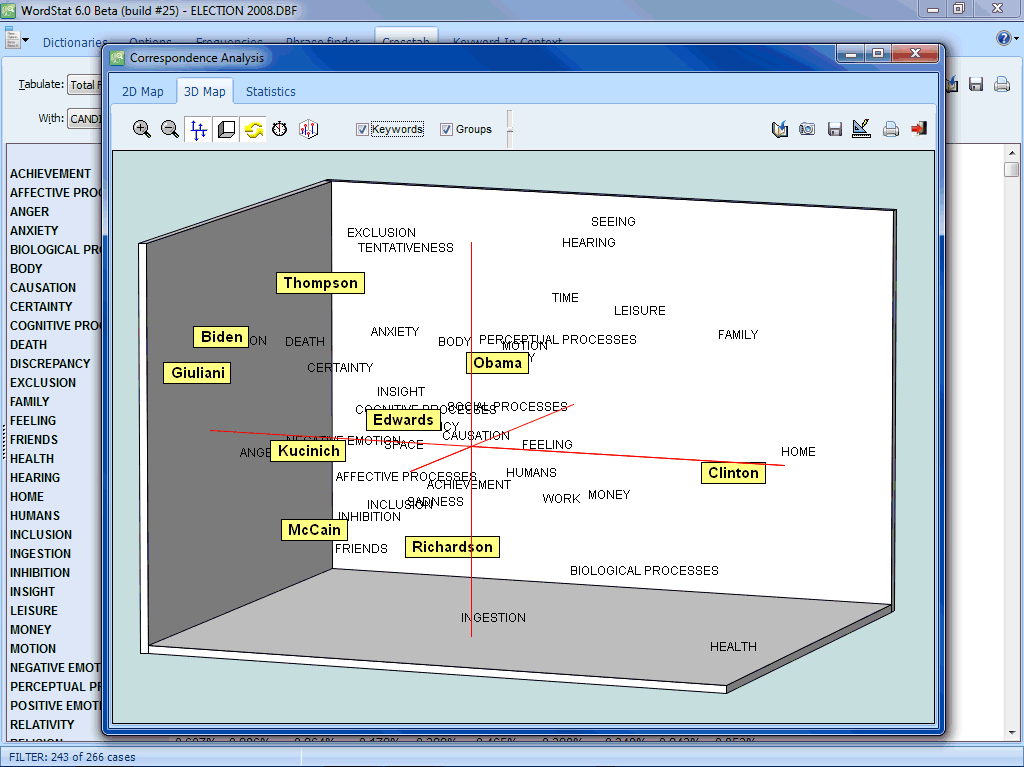This screenshot has width=1024, height=767.
Task: Click the main window vertical scrollbar thumb
Action: (1012, 169)
